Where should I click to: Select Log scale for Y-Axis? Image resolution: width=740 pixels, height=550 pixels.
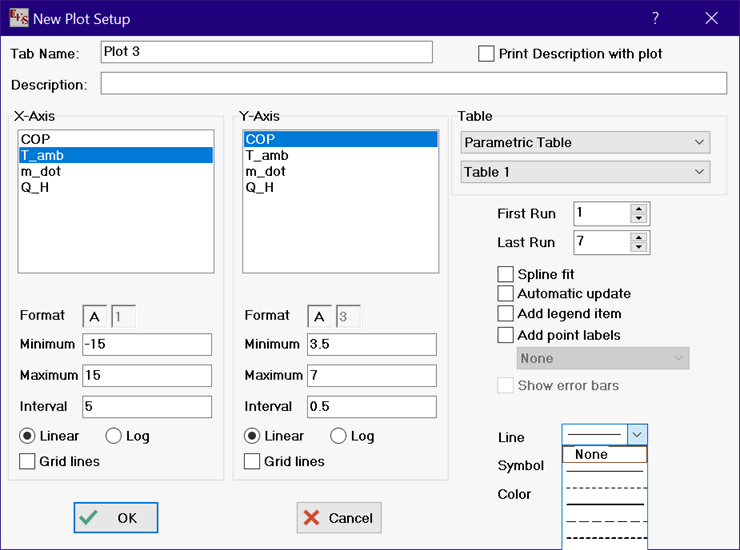click(x=338, y=436)
